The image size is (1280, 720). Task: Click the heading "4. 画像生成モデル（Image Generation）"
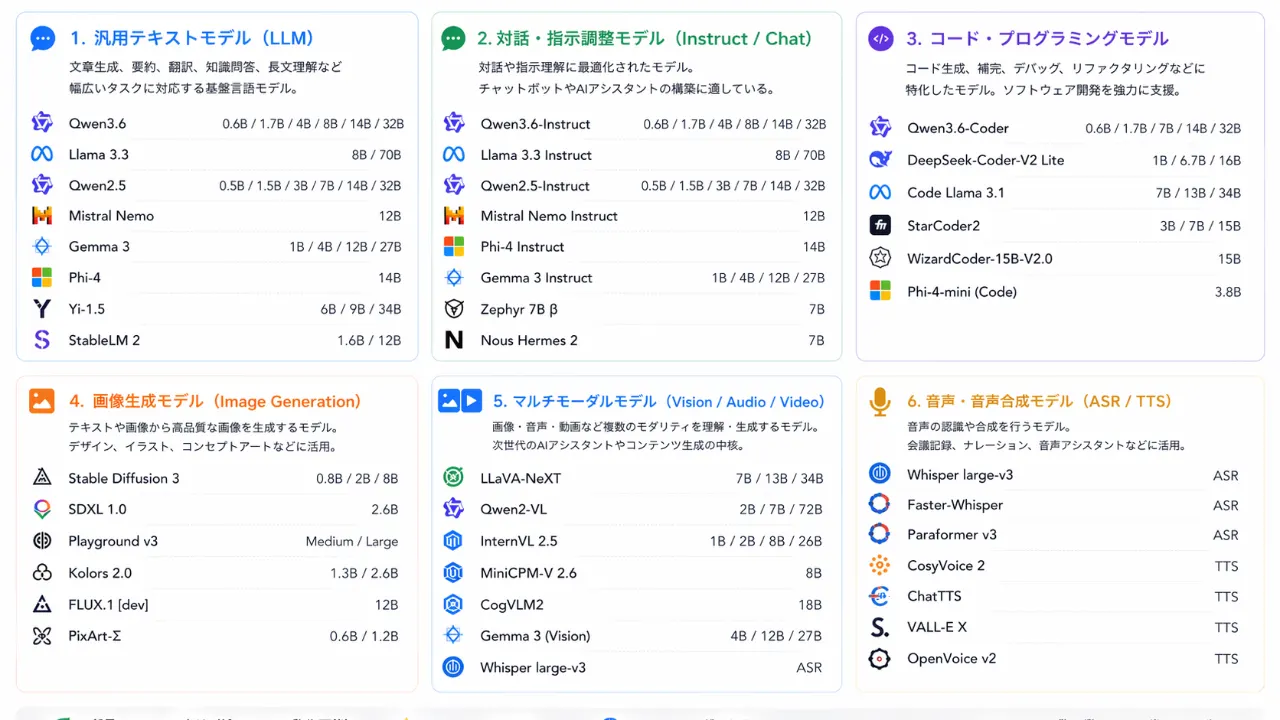(x=215, y=401)
